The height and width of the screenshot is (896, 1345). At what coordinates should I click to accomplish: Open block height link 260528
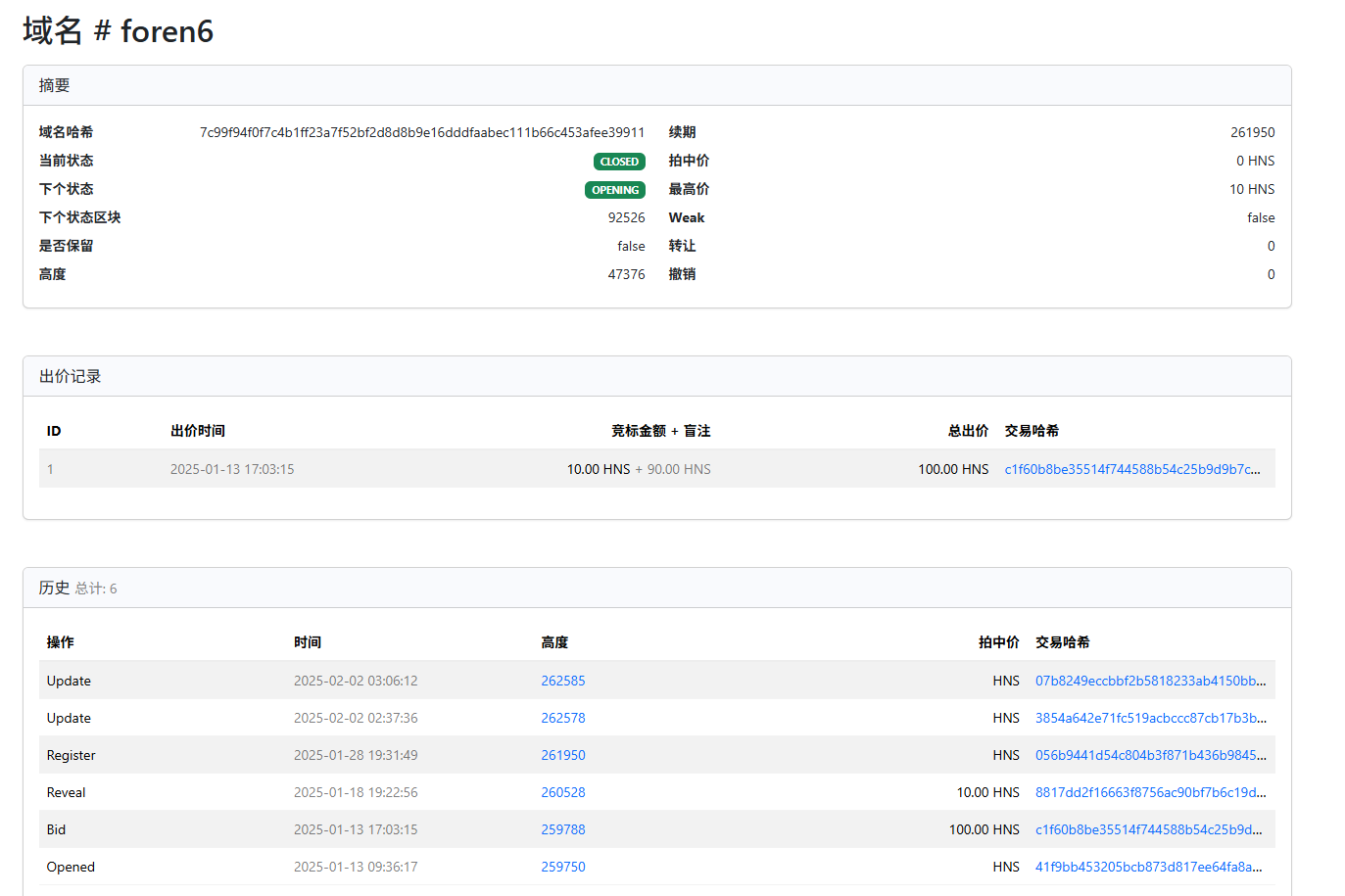pyautogui.click(x=562, y=792)
